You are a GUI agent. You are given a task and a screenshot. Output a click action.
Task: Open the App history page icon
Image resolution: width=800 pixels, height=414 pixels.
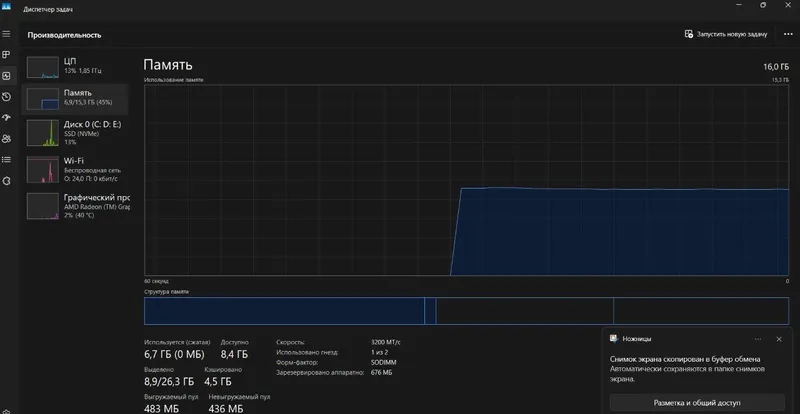[6, 97]
